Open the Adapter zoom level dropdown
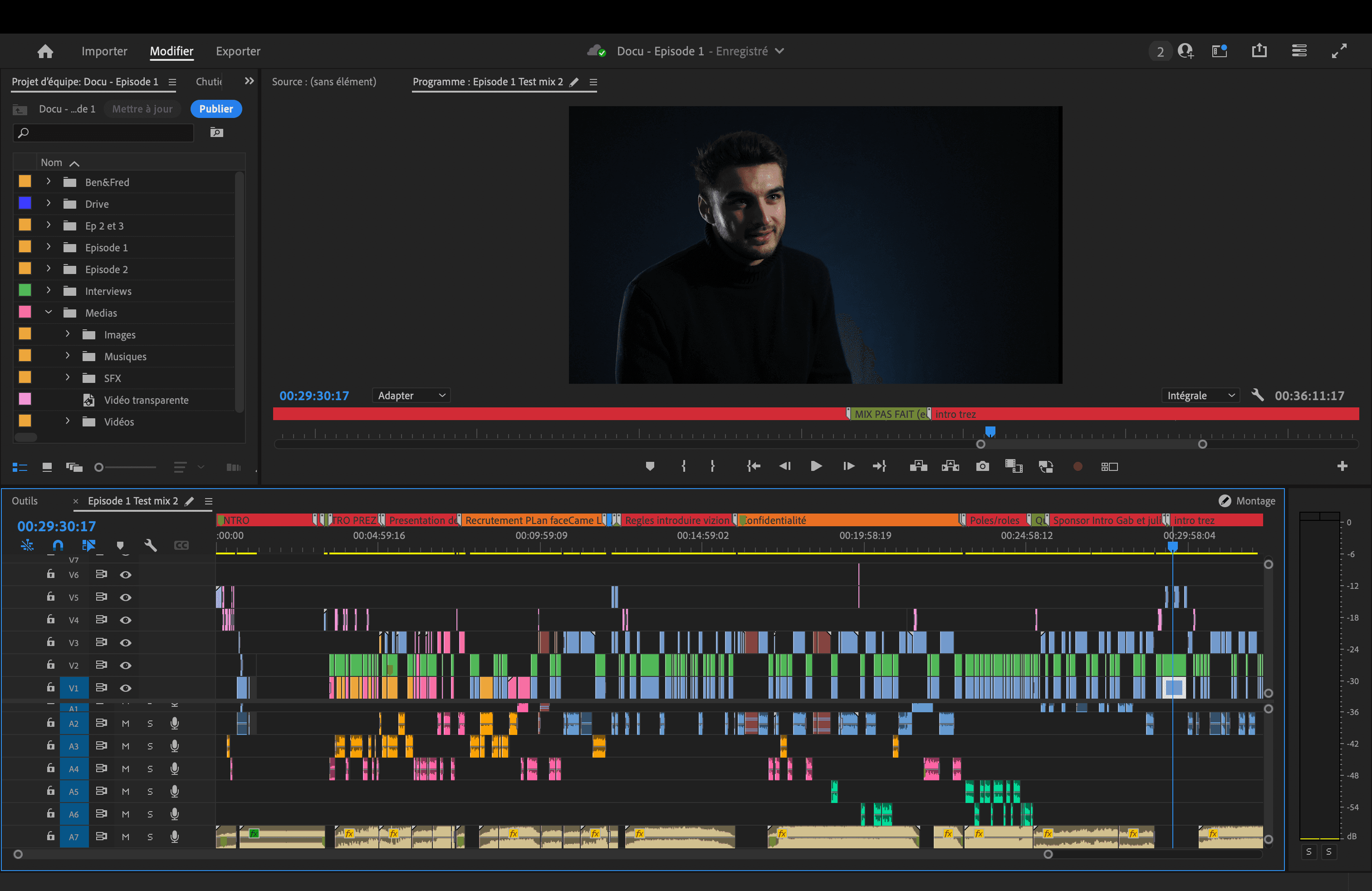The height and width of the screenshot is (891, 1372). click(x=411, y=395)
